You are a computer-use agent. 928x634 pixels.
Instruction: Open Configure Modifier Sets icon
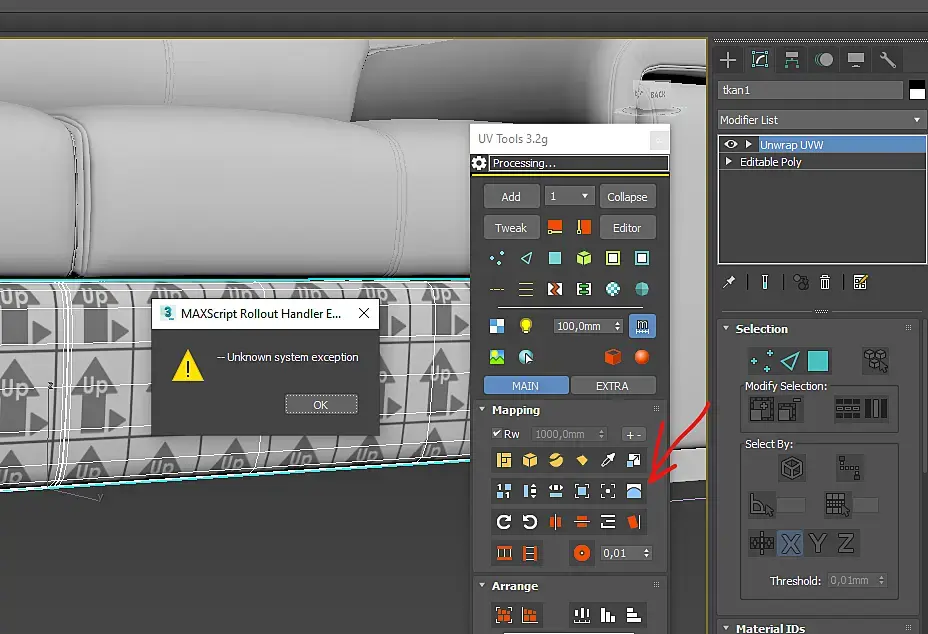click(x=860, y=282)
